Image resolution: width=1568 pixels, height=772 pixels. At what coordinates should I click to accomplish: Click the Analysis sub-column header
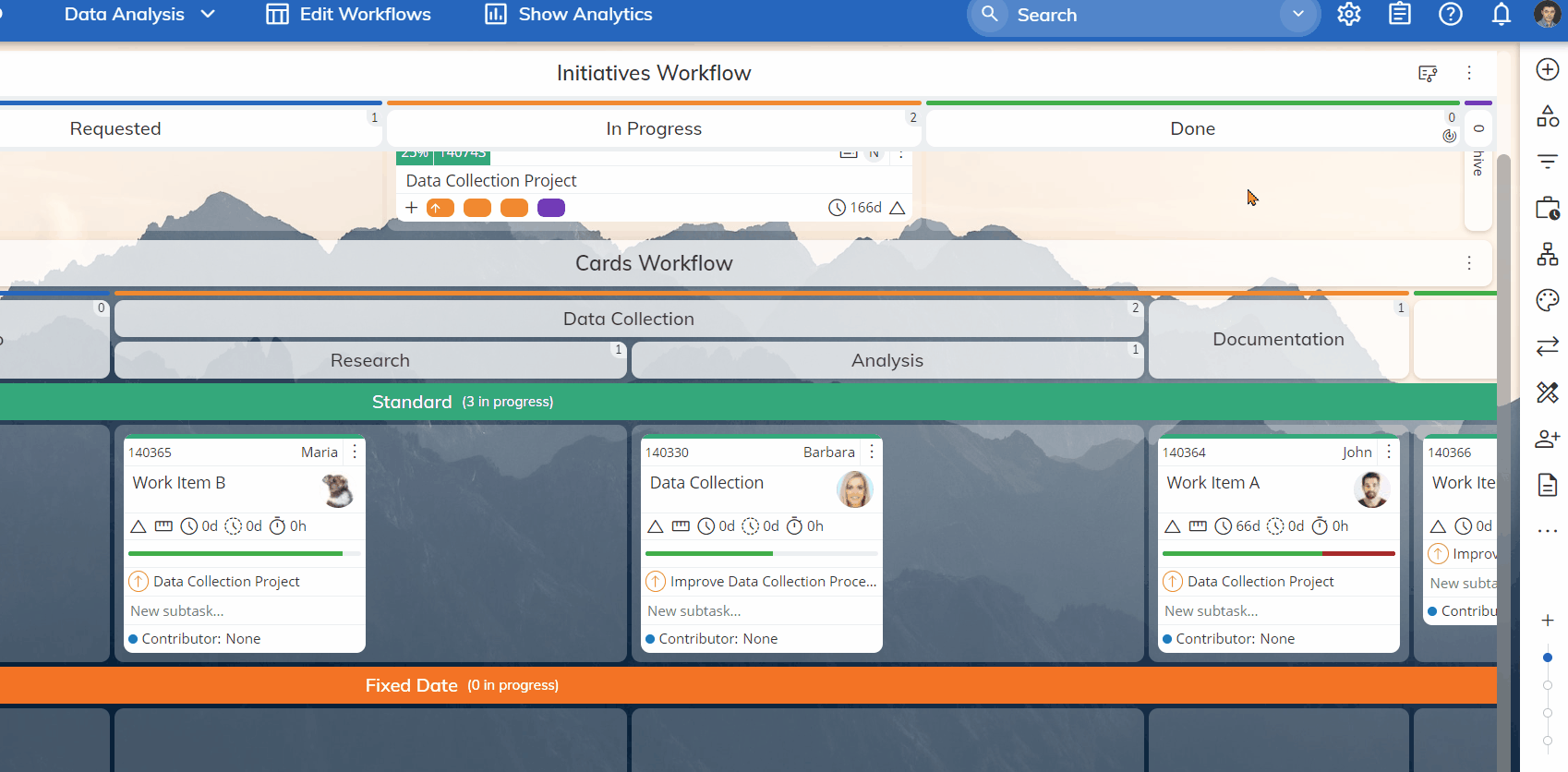pos(887,360)
